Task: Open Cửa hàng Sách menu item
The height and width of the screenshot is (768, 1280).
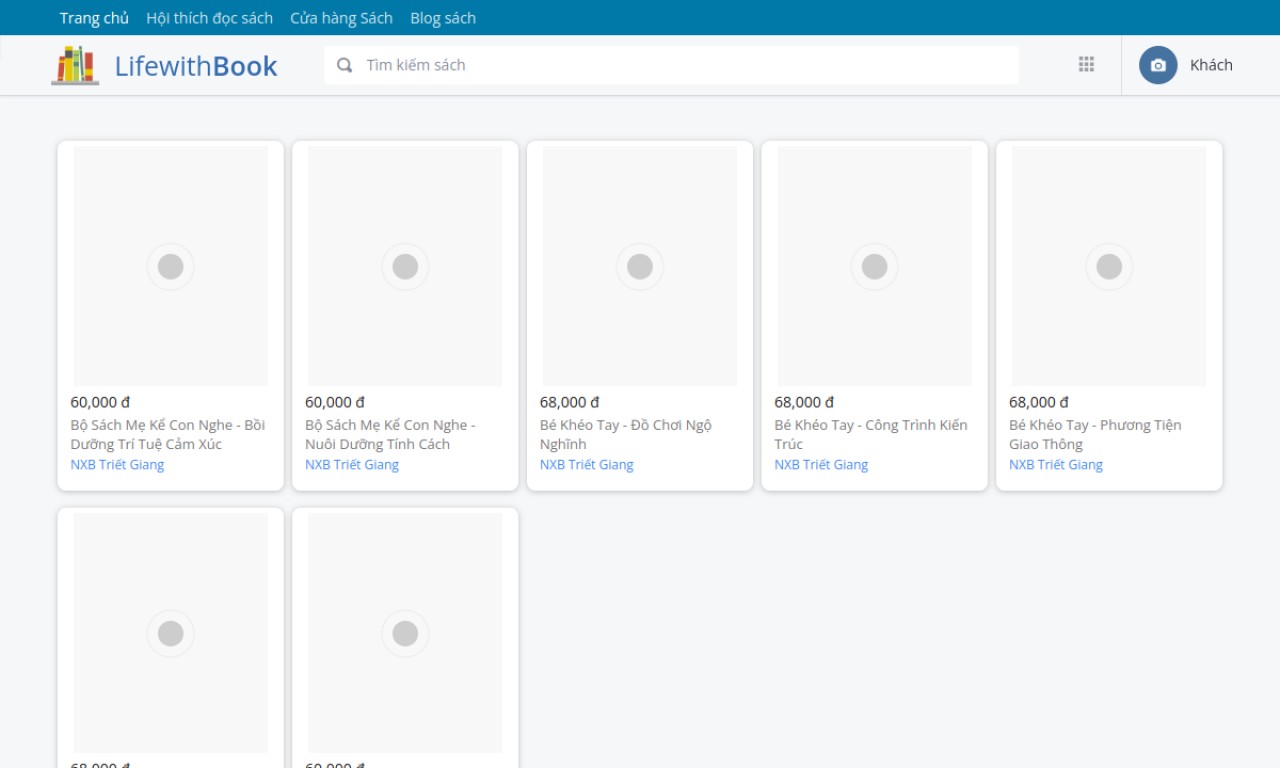Action: click(341, 18)
